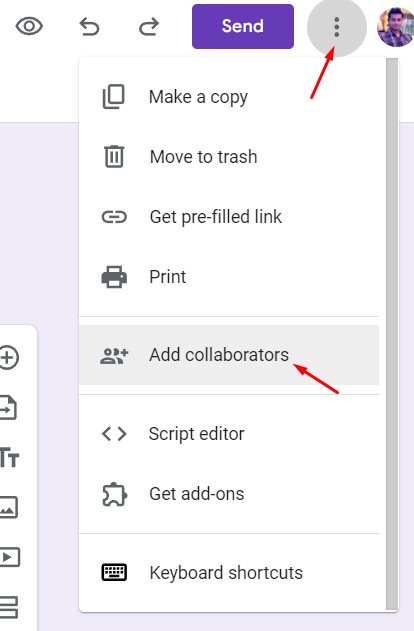Add a question with the plus circle icon
Image resolution: width=414 pixels, height=631 pixels.
9,357
